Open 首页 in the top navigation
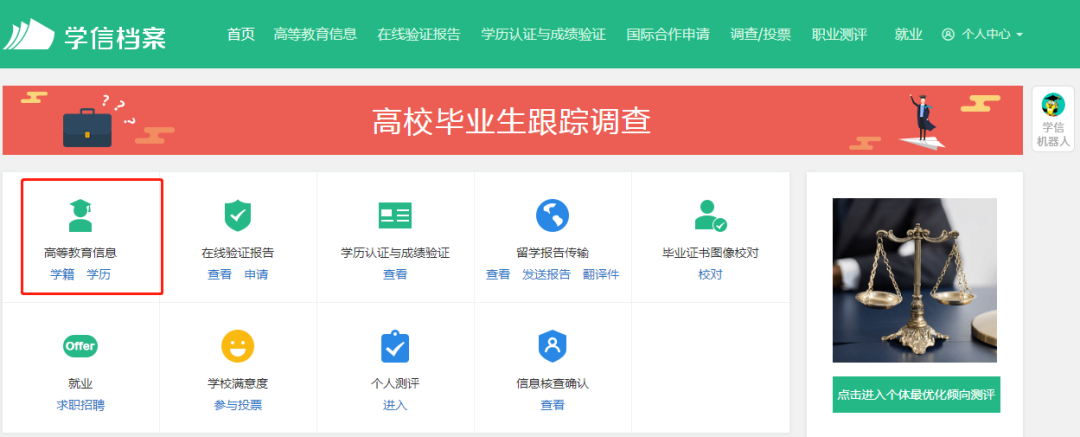The image size is (1080, 437). (x=241, y=34)
